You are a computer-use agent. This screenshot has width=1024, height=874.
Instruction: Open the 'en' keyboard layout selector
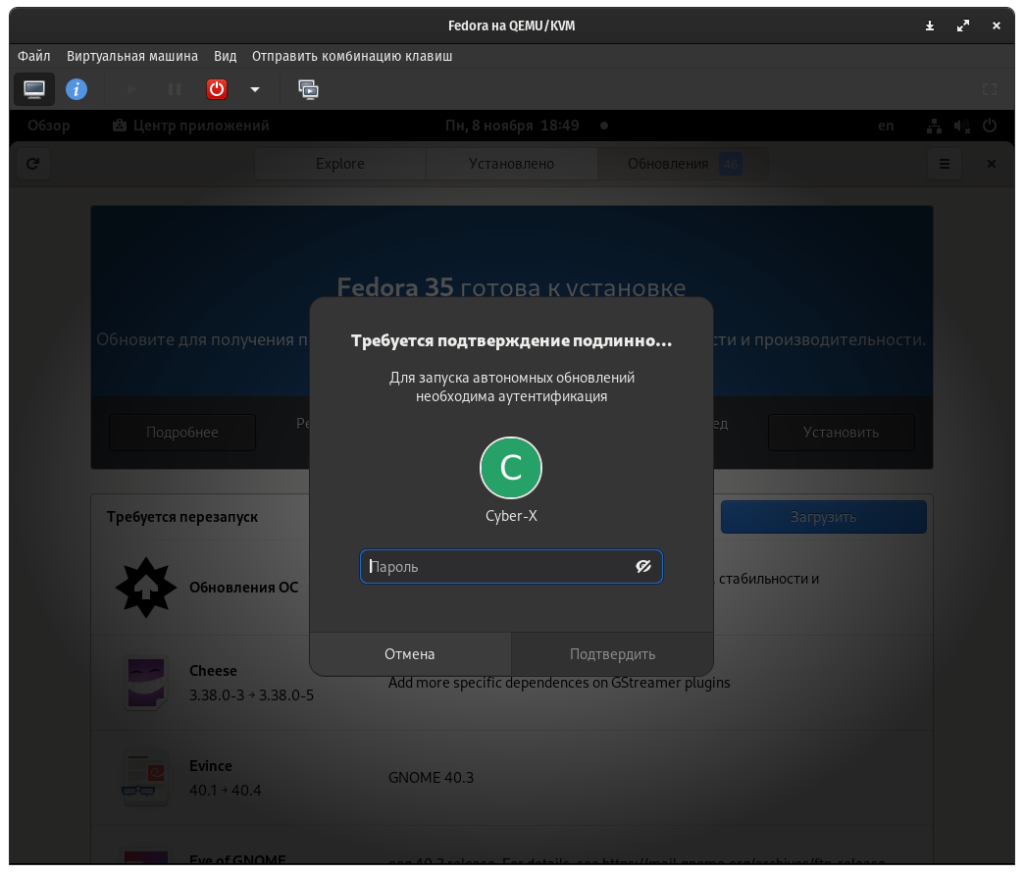click(x=886, y=126)
